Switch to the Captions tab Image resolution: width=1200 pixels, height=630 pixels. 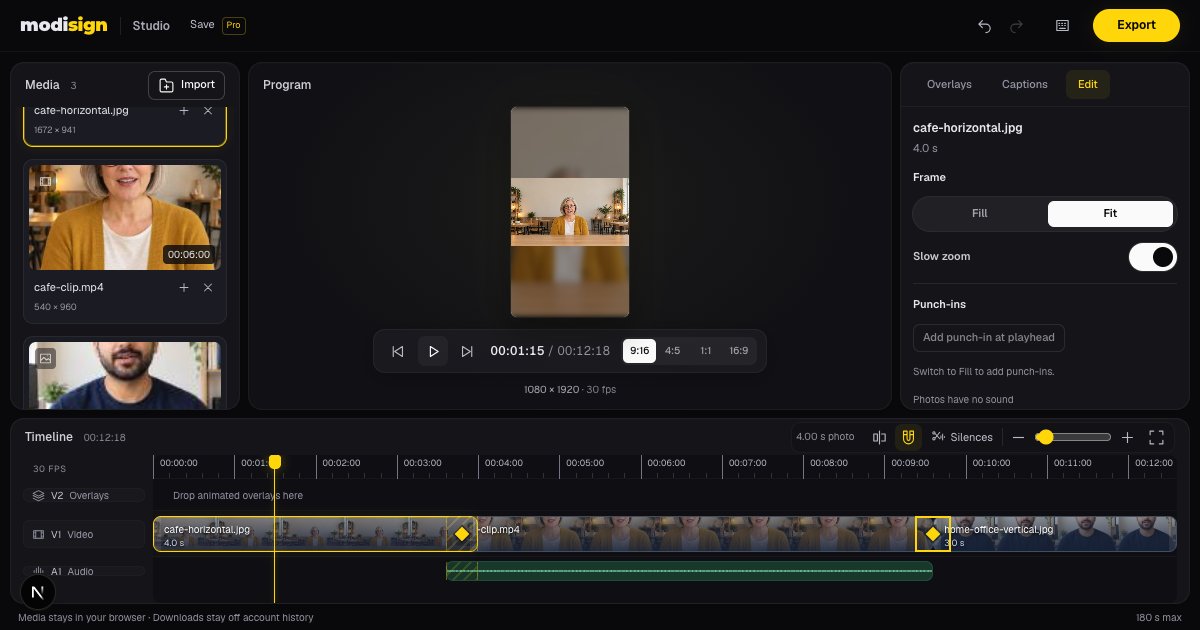click(1025, 85)
